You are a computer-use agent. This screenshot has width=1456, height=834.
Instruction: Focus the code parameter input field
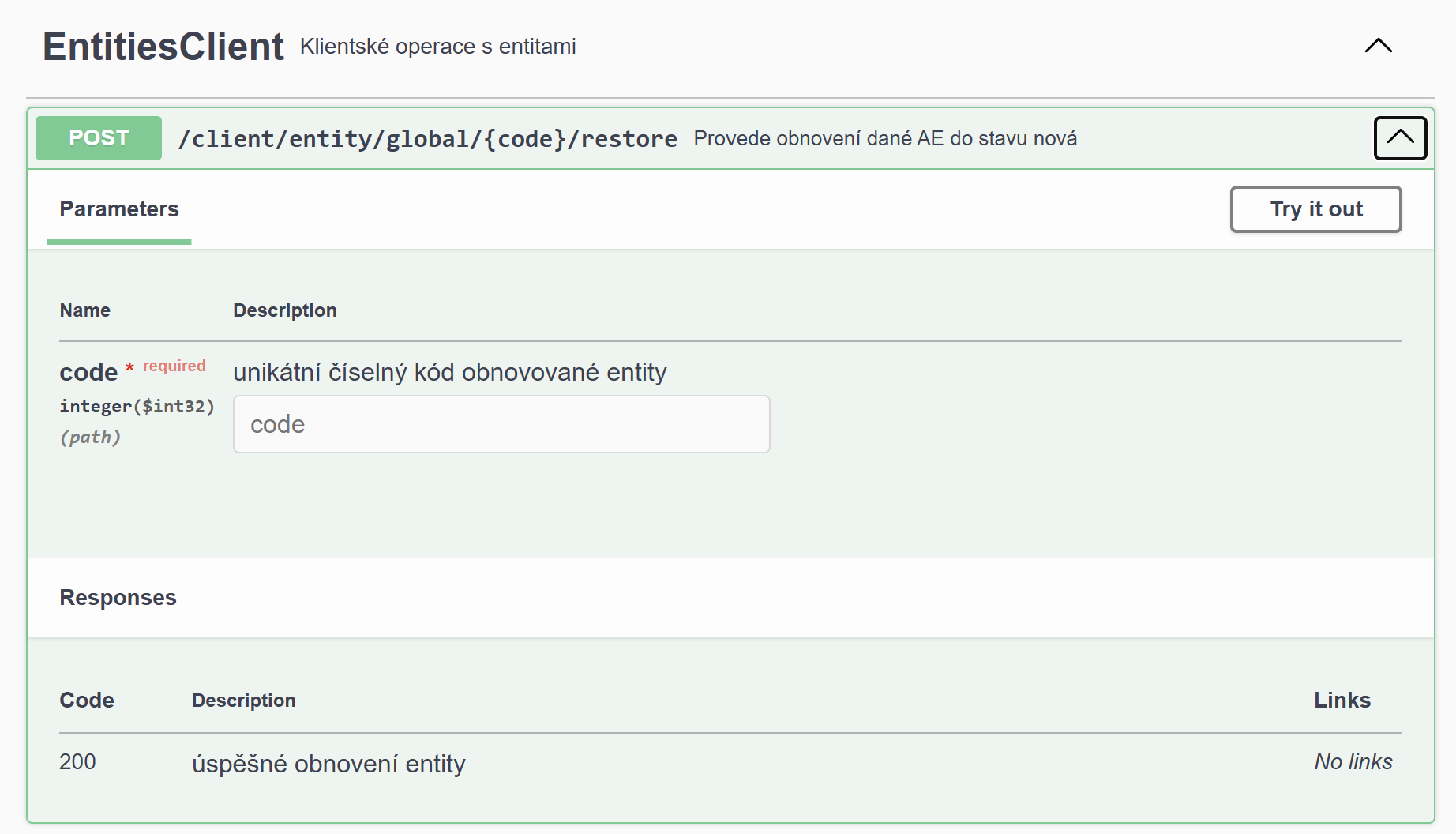click(501, 424)
